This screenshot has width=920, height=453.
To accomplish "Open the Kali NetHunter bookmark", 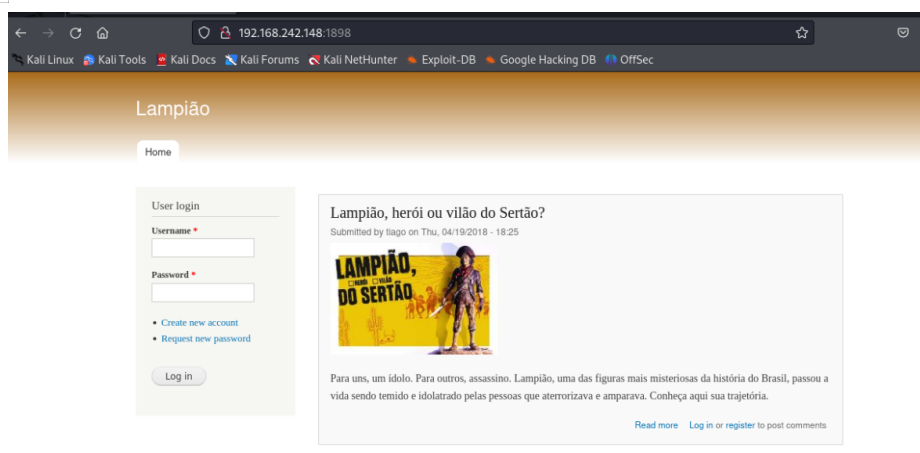I will [x=353, y=60].
